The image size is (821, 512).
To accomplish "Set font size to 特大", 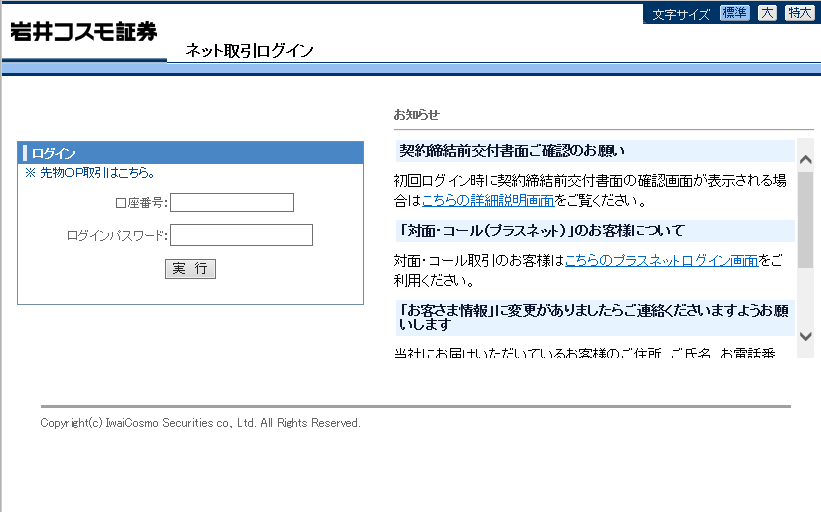I will 800,13.
